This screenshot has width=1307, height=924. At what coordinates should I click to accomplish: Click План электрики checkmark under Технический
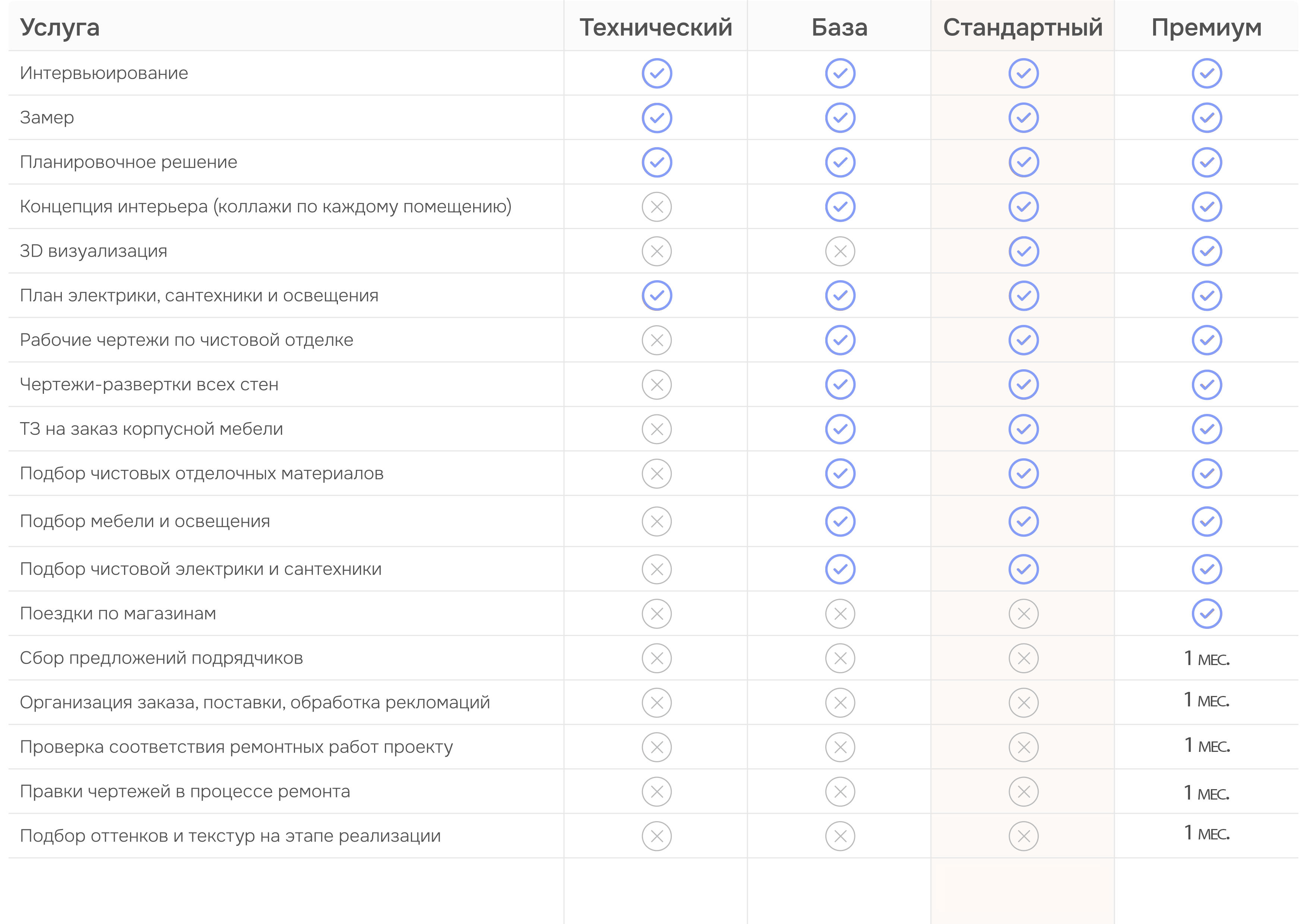(656, 295)
